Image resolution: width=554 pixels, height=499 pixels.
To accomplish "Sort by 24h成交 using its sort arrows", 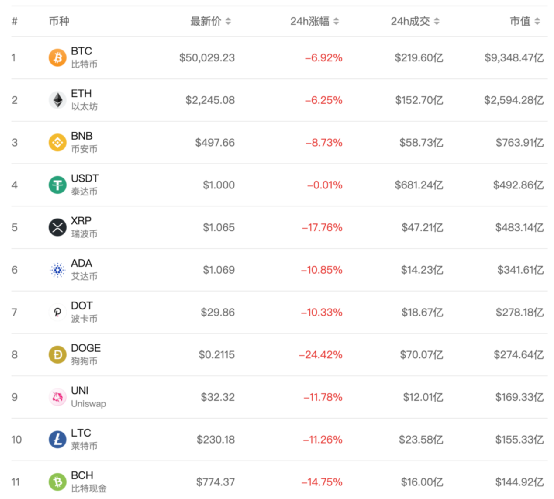I will coord(437,22).
